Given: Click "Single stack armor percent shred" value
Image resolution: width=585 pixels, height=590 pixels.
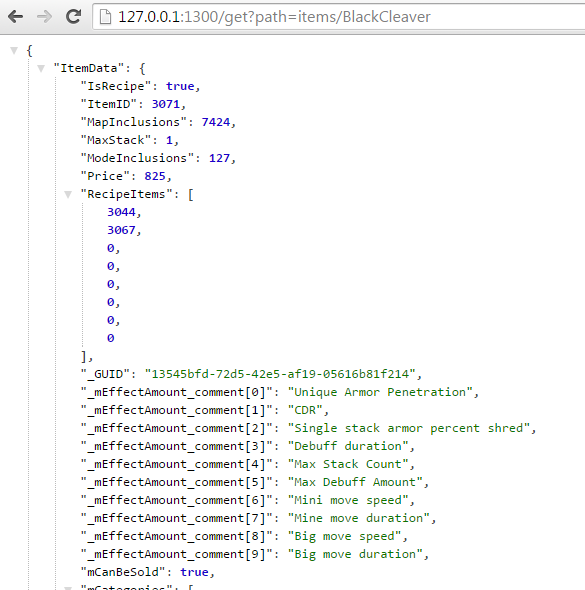Looking at the screenshot, I should [x=409, y=428].
